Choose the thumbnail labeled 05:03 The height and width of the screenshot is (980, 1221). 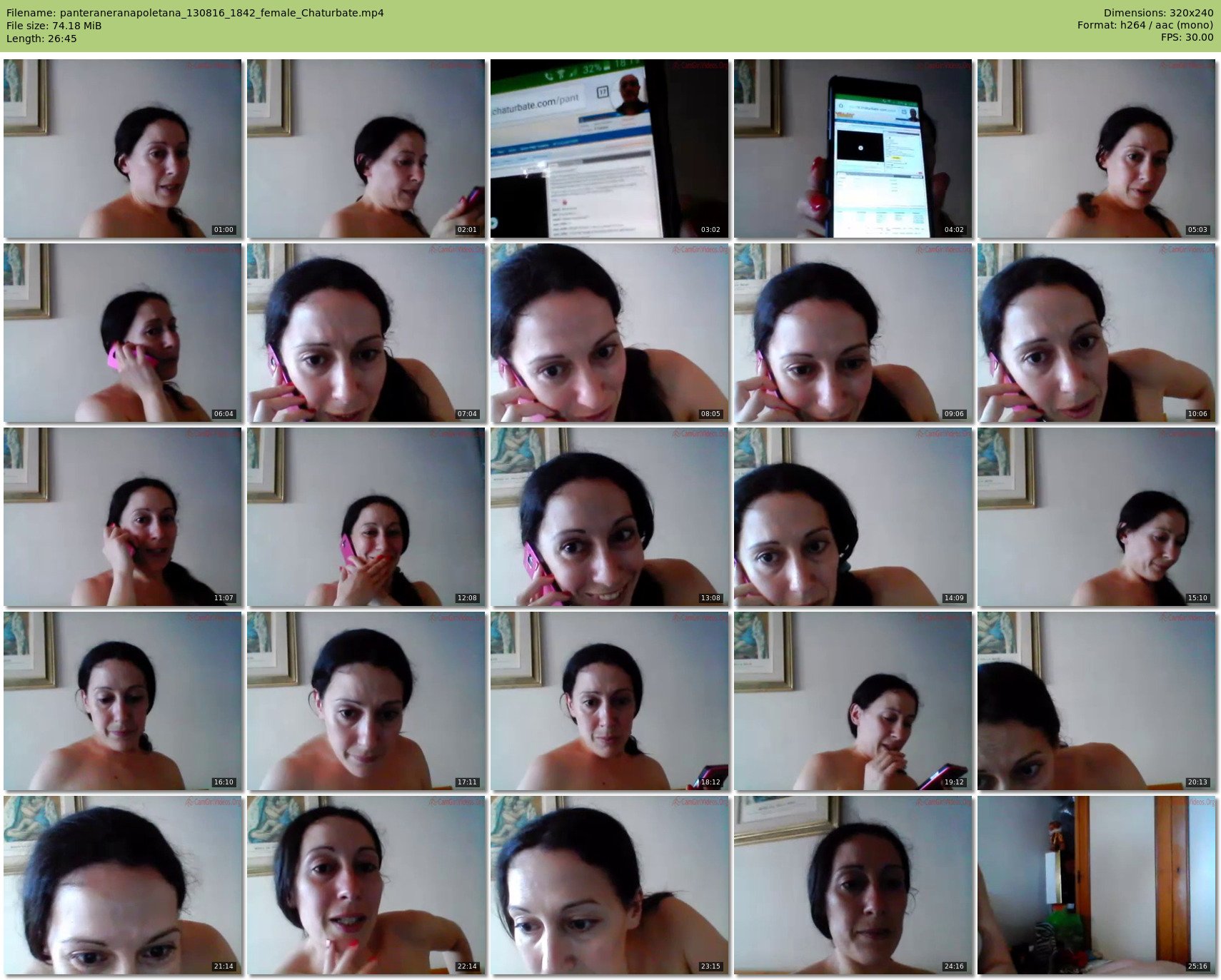click(x=1097, y=148)
